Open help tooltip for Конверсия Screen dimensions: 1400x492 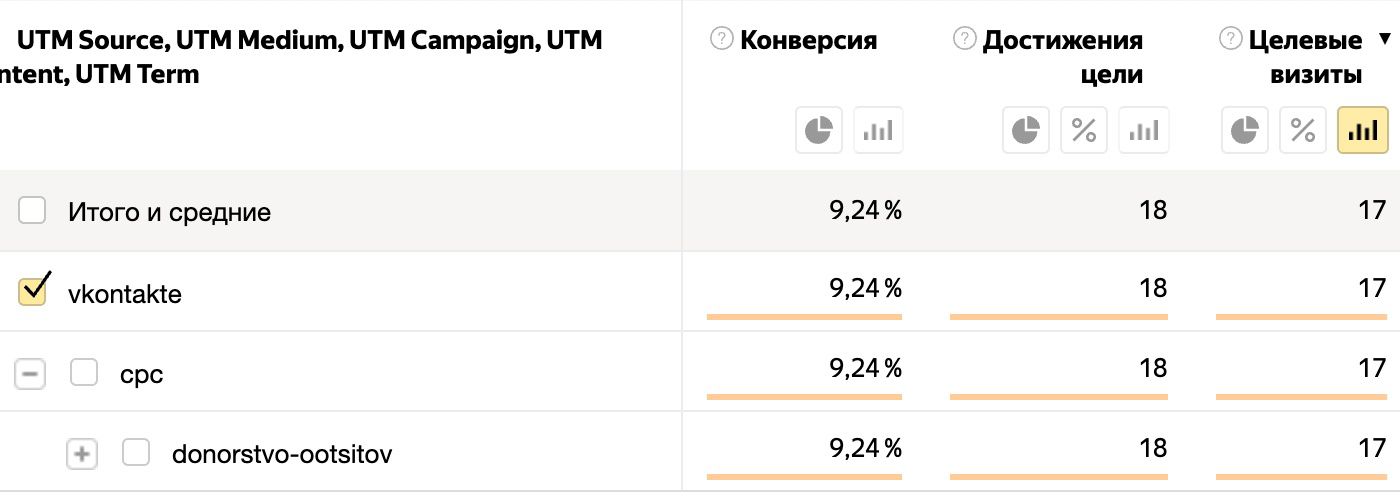[720, 39]
